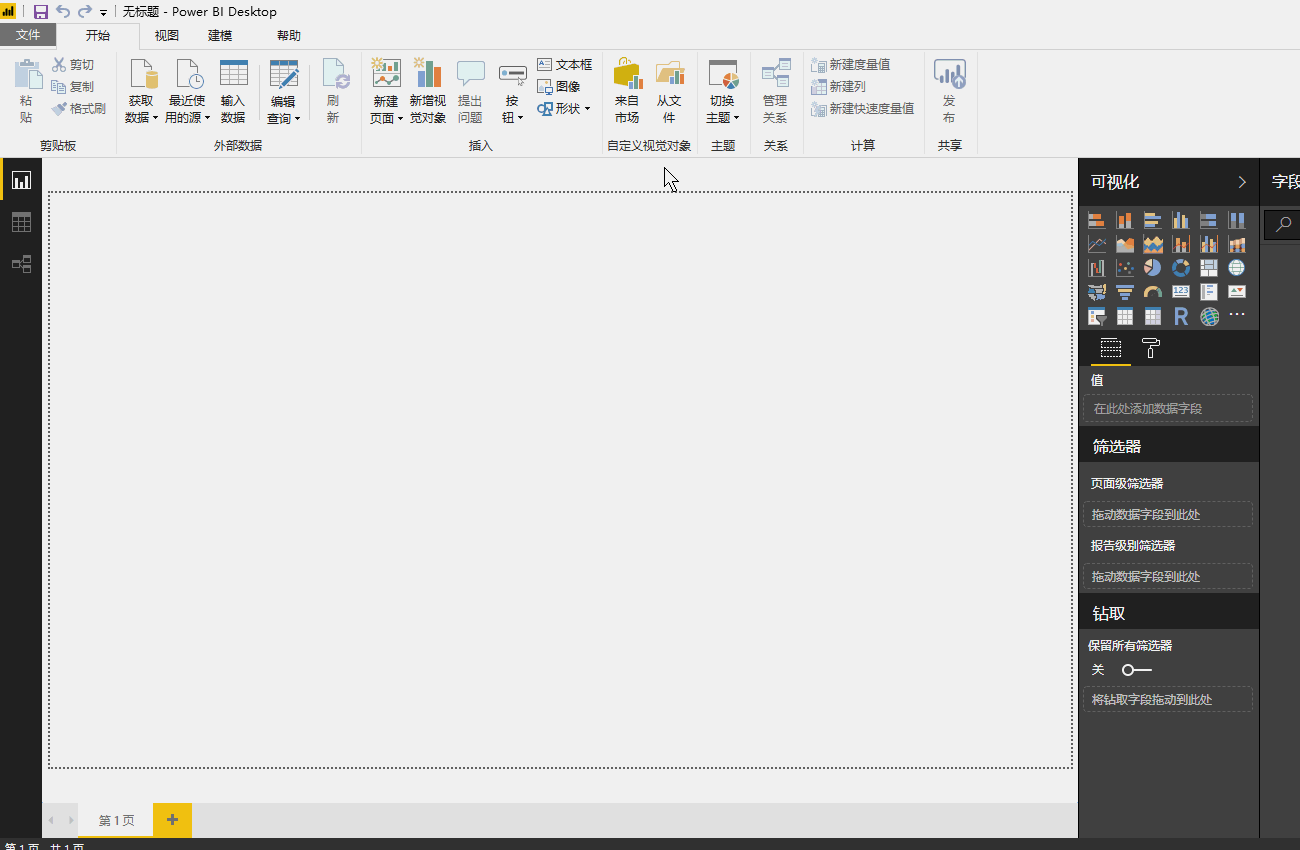Open the 文件 menu tab
1300x850 pixels.
[x=28, y=35]
